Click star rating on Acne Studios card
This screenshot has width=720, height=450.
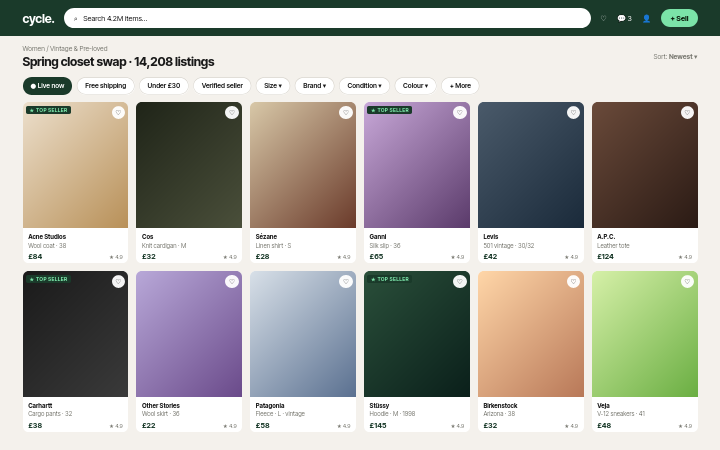click(x=116, y=257)
